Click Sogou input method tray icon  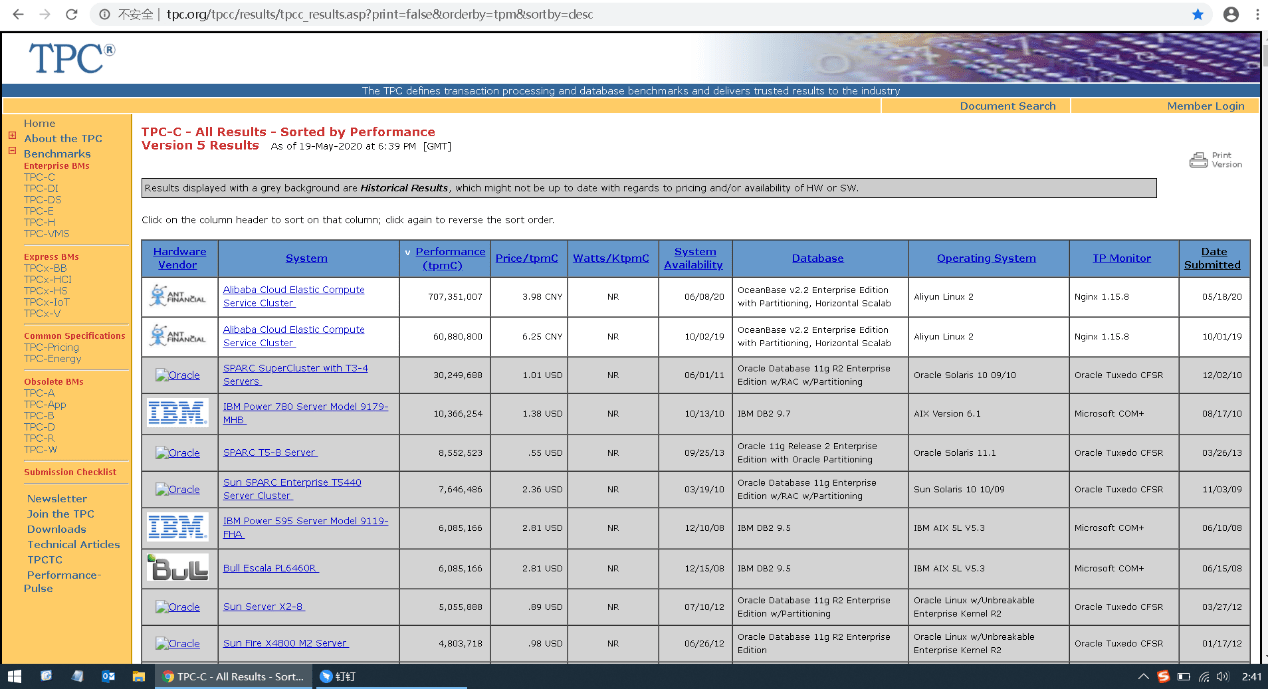[x=1164, y=677]
